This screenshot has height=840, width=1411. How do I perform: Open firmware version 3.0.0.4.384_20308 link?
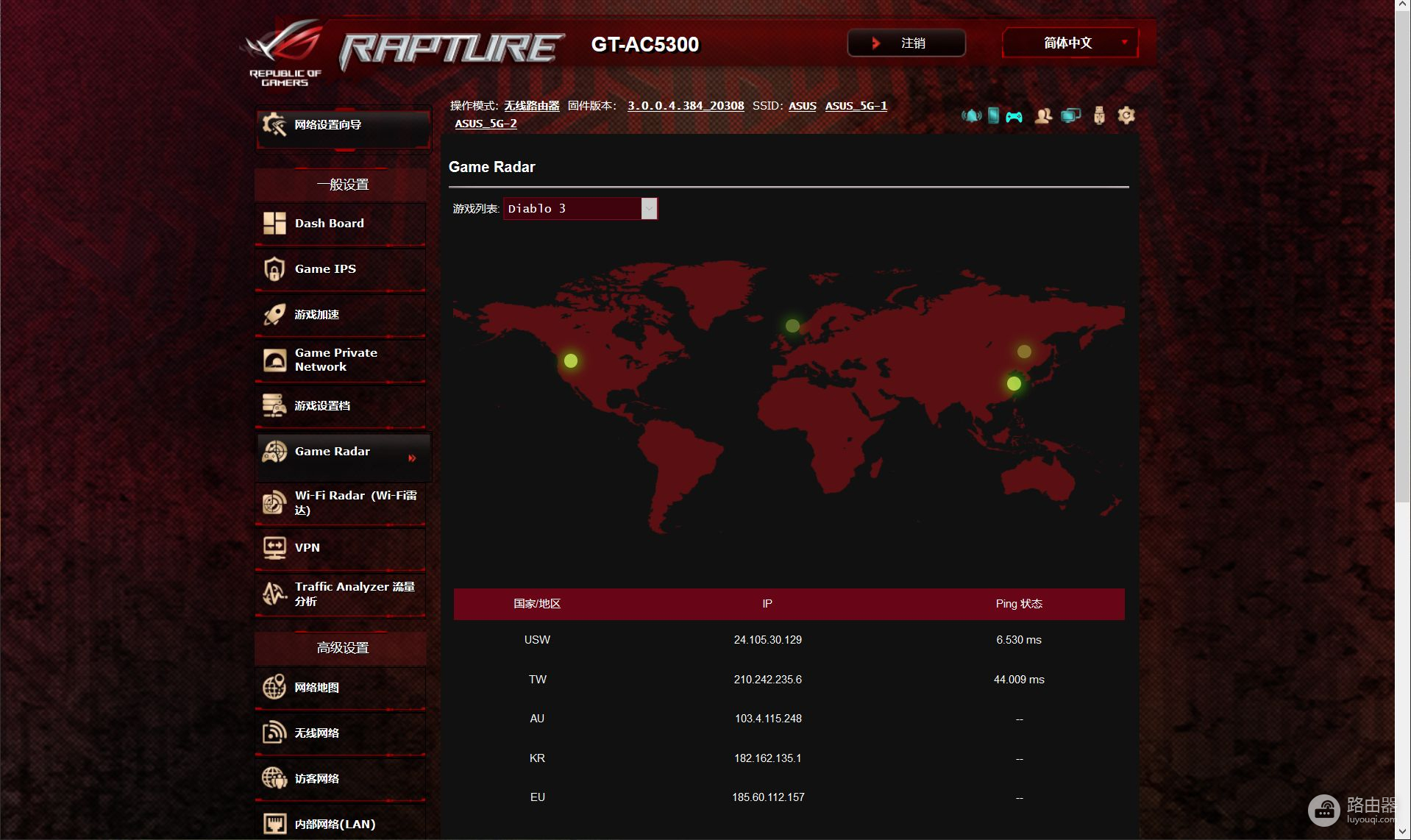pyautogui.click(x=686, y=106)
